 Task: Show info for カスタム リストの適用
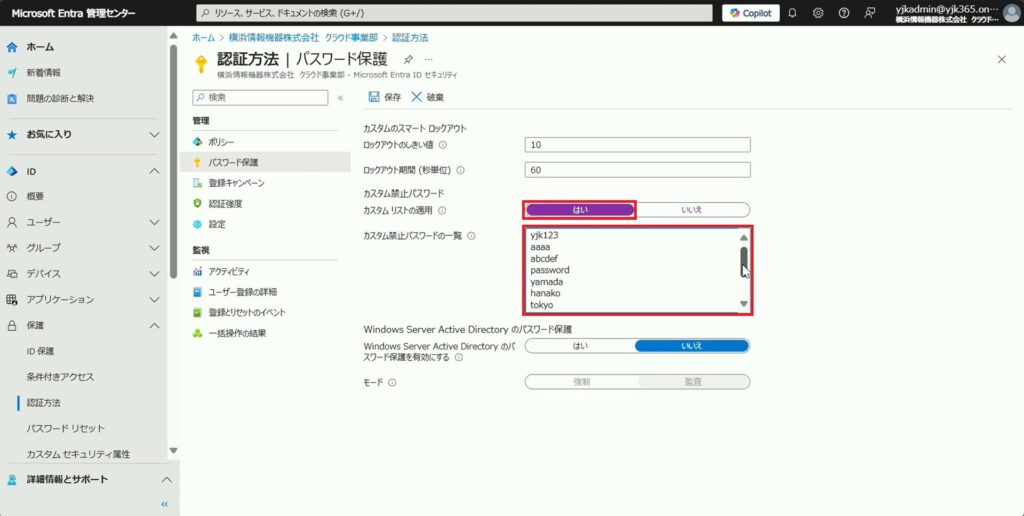(x=442, y=210)
